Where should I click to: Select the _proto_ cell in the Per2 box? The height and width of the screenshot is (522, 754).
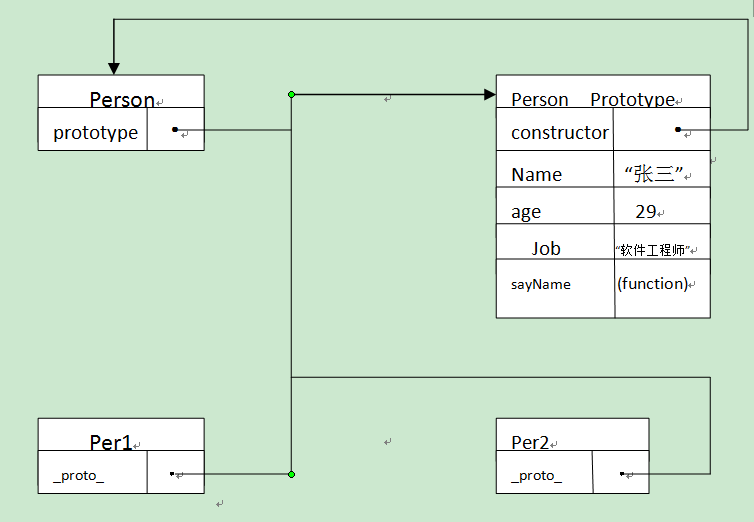[536, 476]
